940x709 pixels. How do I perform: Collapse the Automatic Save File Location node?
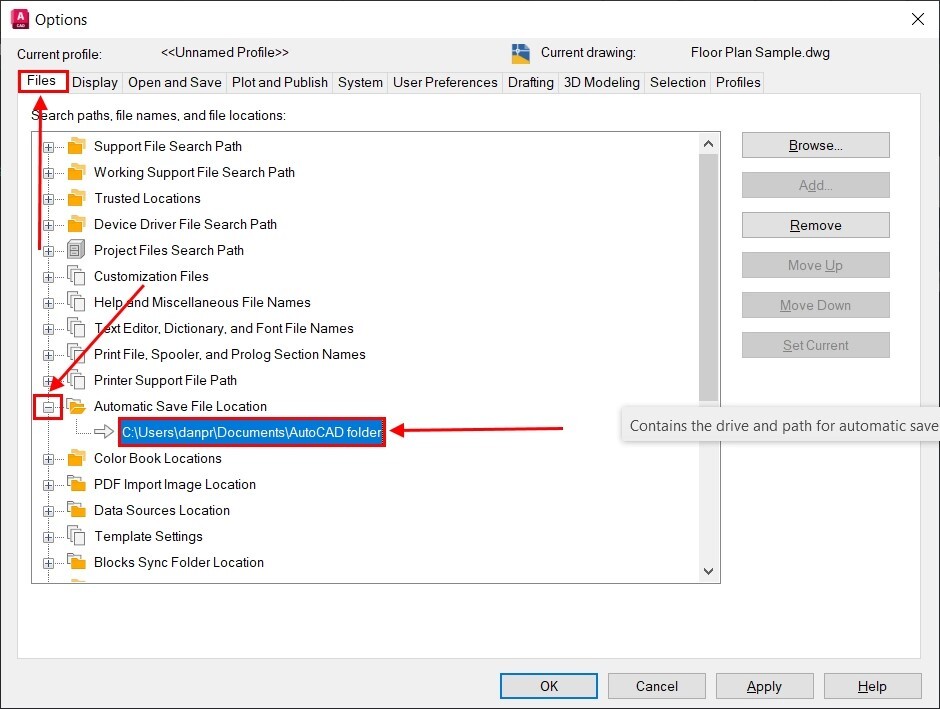click(x=48, y=407)
